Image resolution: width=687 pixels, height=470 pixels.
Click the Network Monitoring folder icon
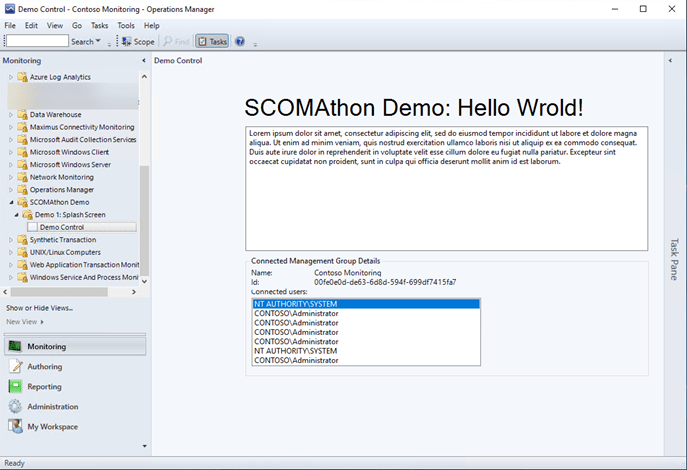click(22, 177)
